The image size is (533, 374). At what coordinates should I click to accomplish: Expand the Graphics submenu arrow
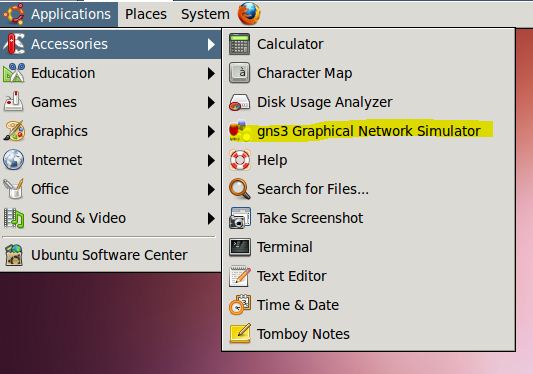pyautogui.click(x=211, y=131)
